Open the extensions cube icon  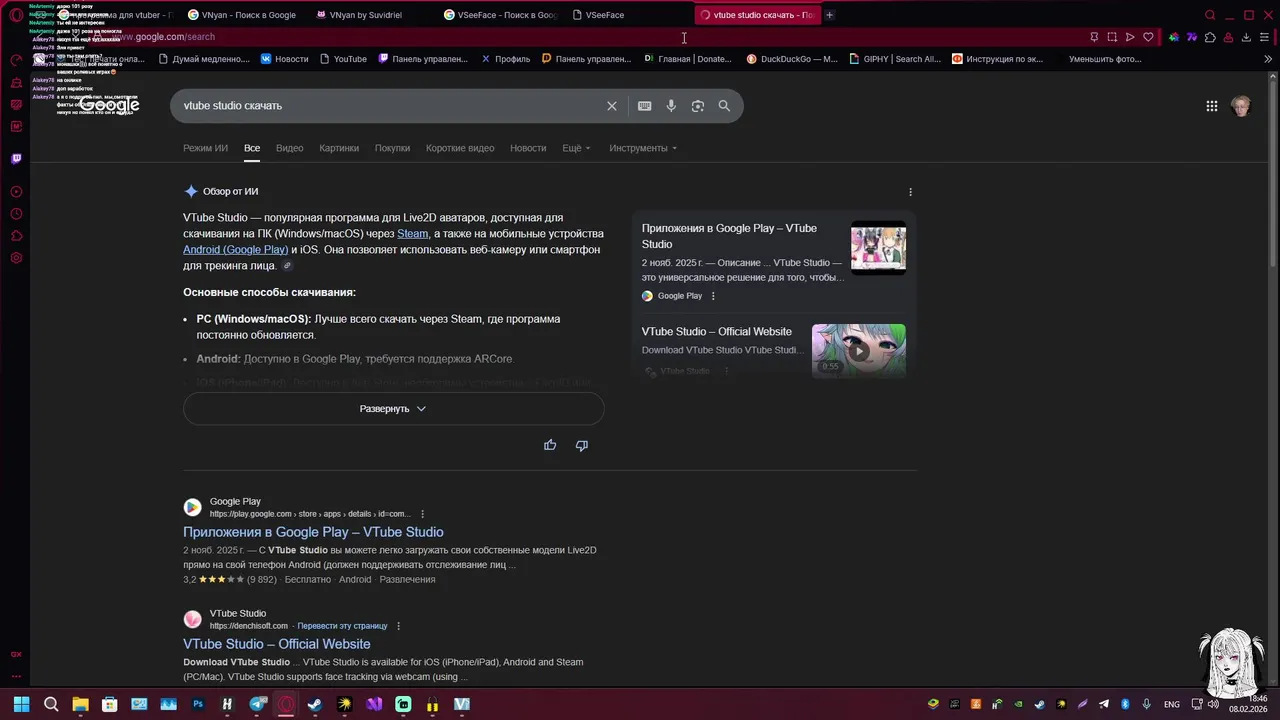1210,37
